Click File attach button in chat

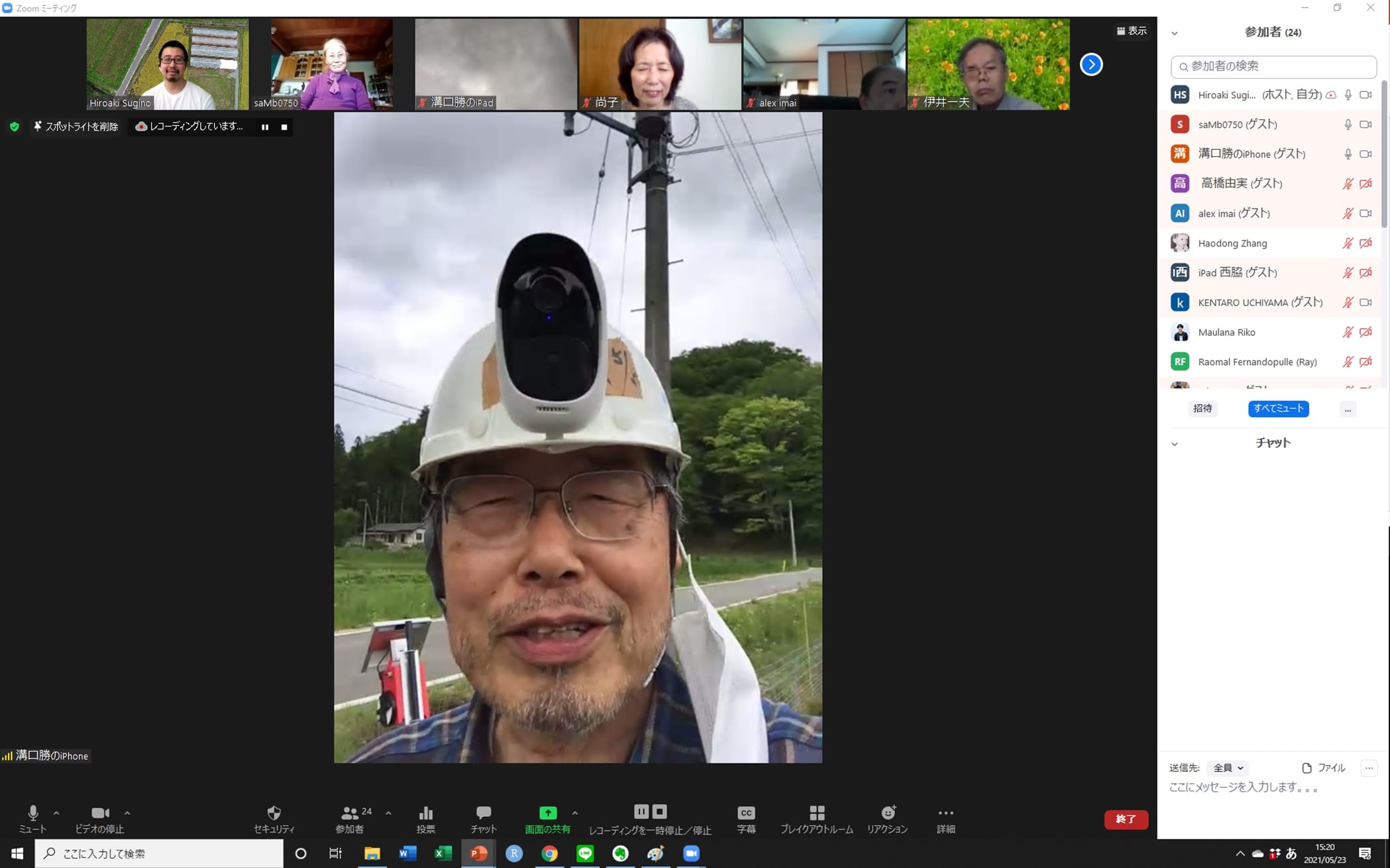(1324, 768)
